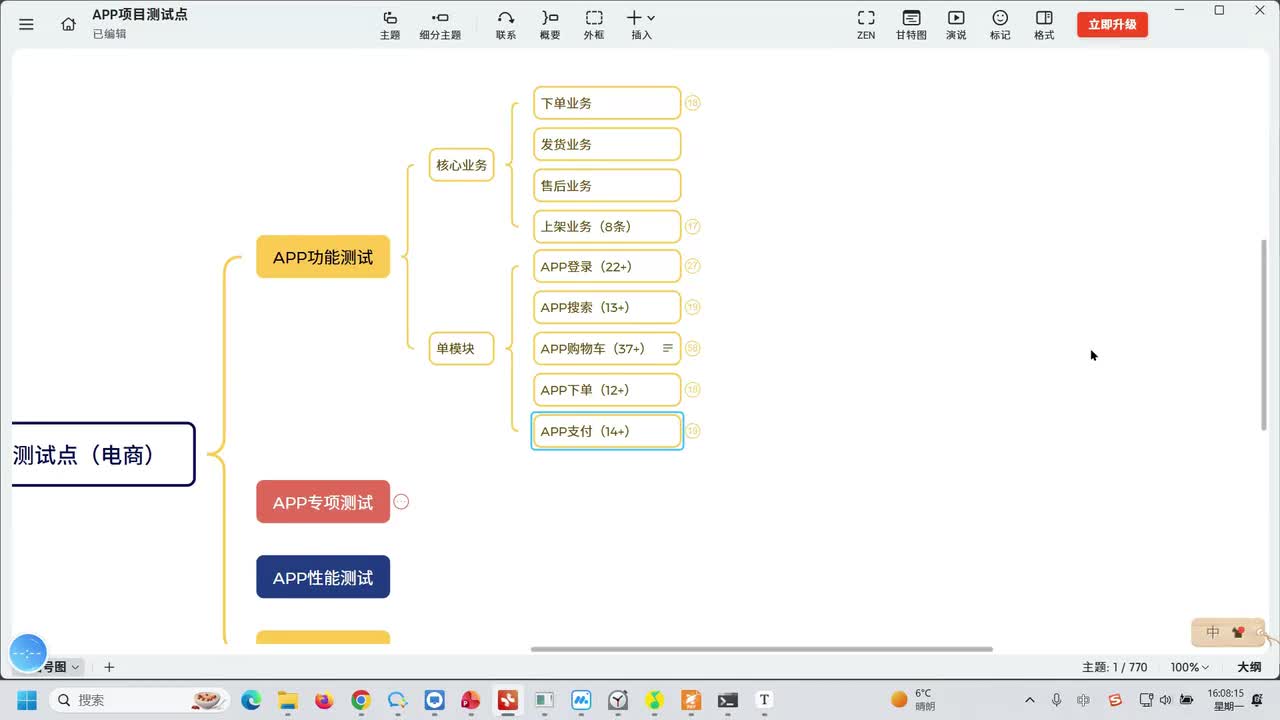Go to the home screen
The width and height of the screenshot is (1280, 720).
tap(68, 24)
